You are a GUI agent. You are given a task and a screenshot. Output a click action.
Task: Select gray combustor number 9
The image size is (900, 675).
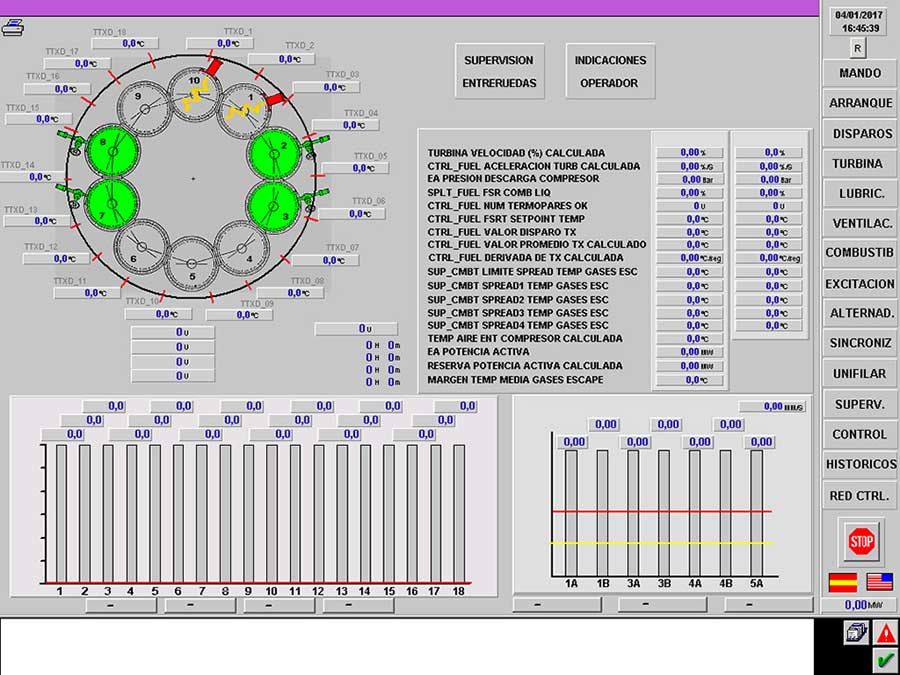pyautogui.click(x=143, y=108)
